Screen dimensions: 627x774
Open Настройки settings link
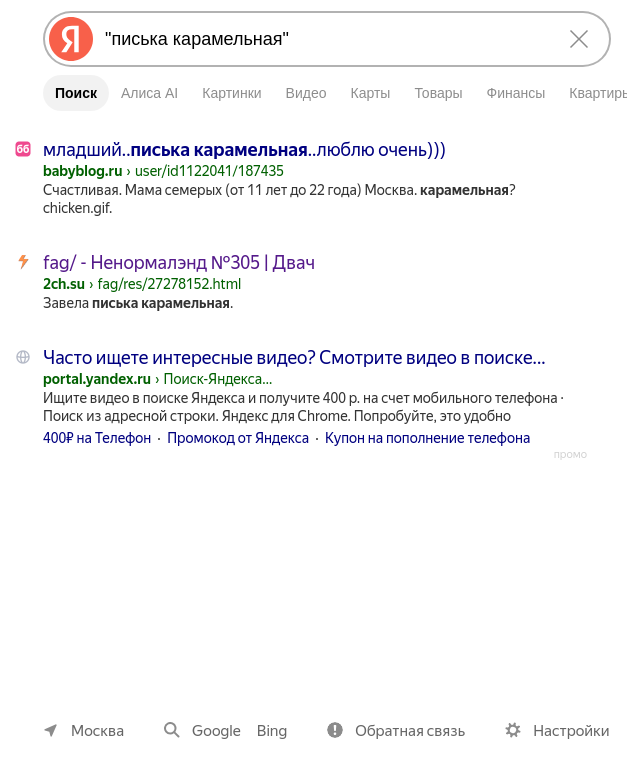tap(571, 731)
